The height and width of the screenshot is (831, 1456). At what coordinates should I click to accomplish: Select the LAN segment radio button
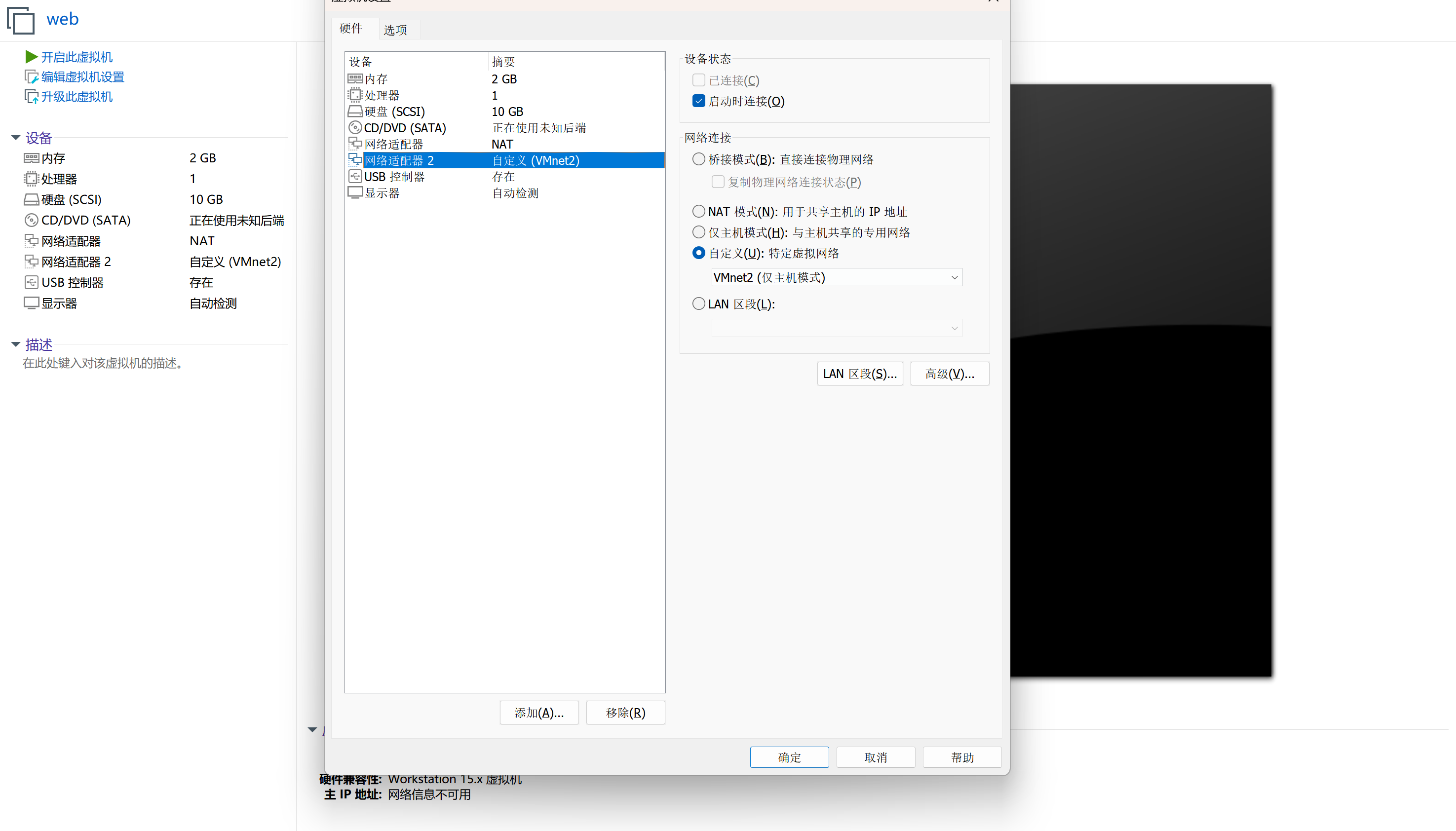[x=698, y=304]
